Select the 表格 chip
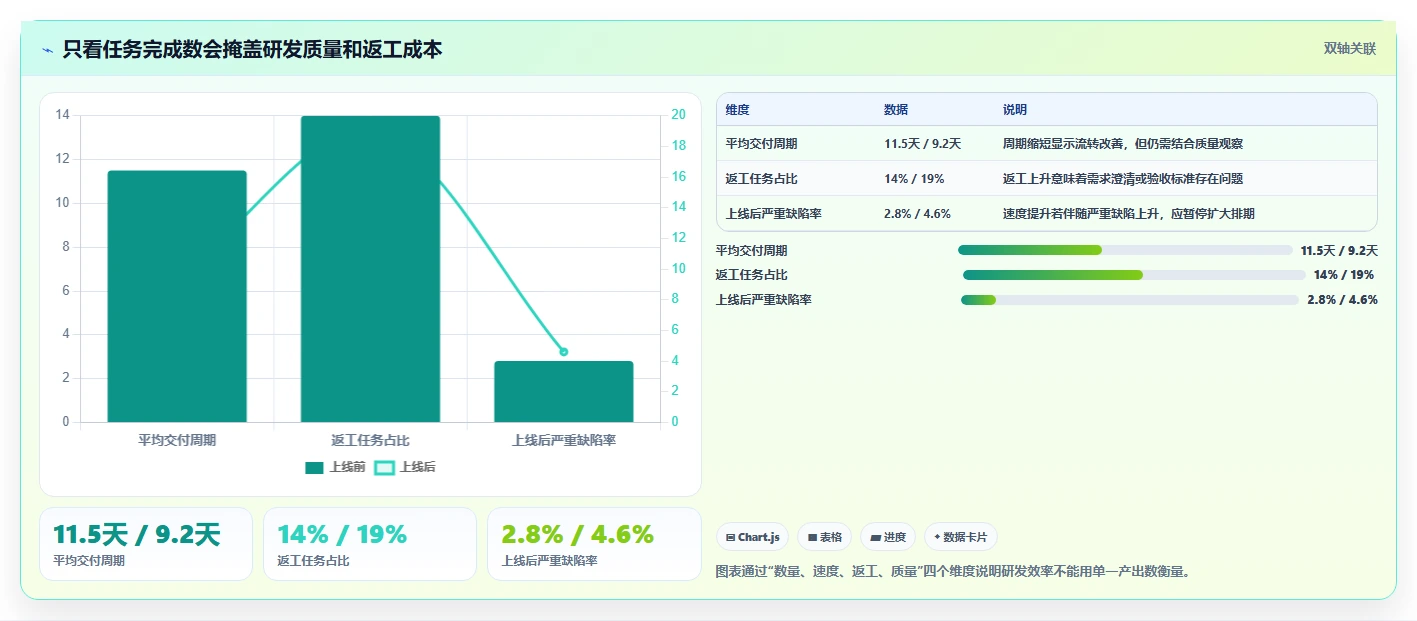Viewport: 1417px width, 621px height. [825, 537]
